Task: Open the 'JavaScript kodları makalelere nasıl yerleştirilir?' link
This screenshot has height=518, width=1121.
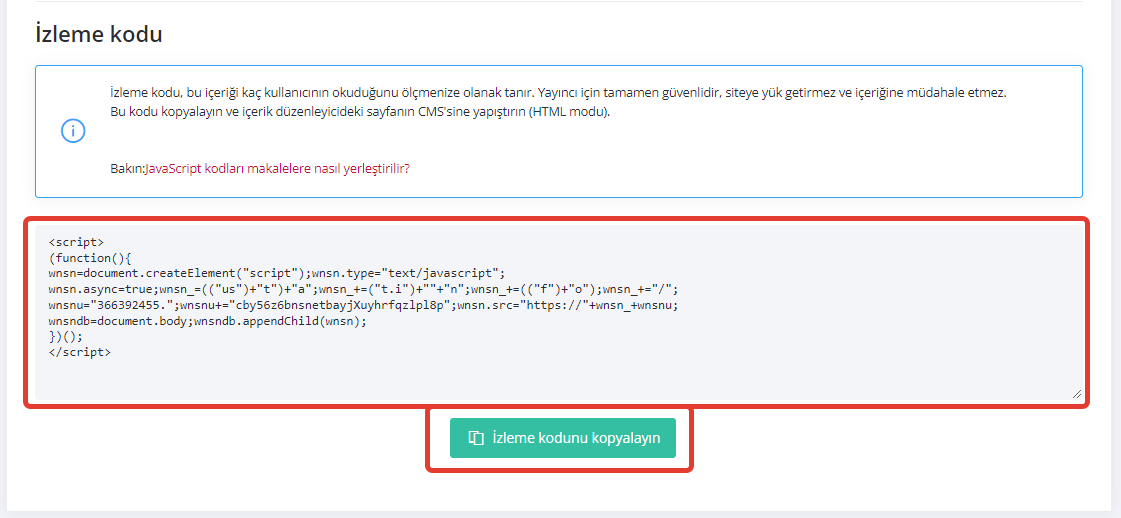Action: [x=277, y=169]
